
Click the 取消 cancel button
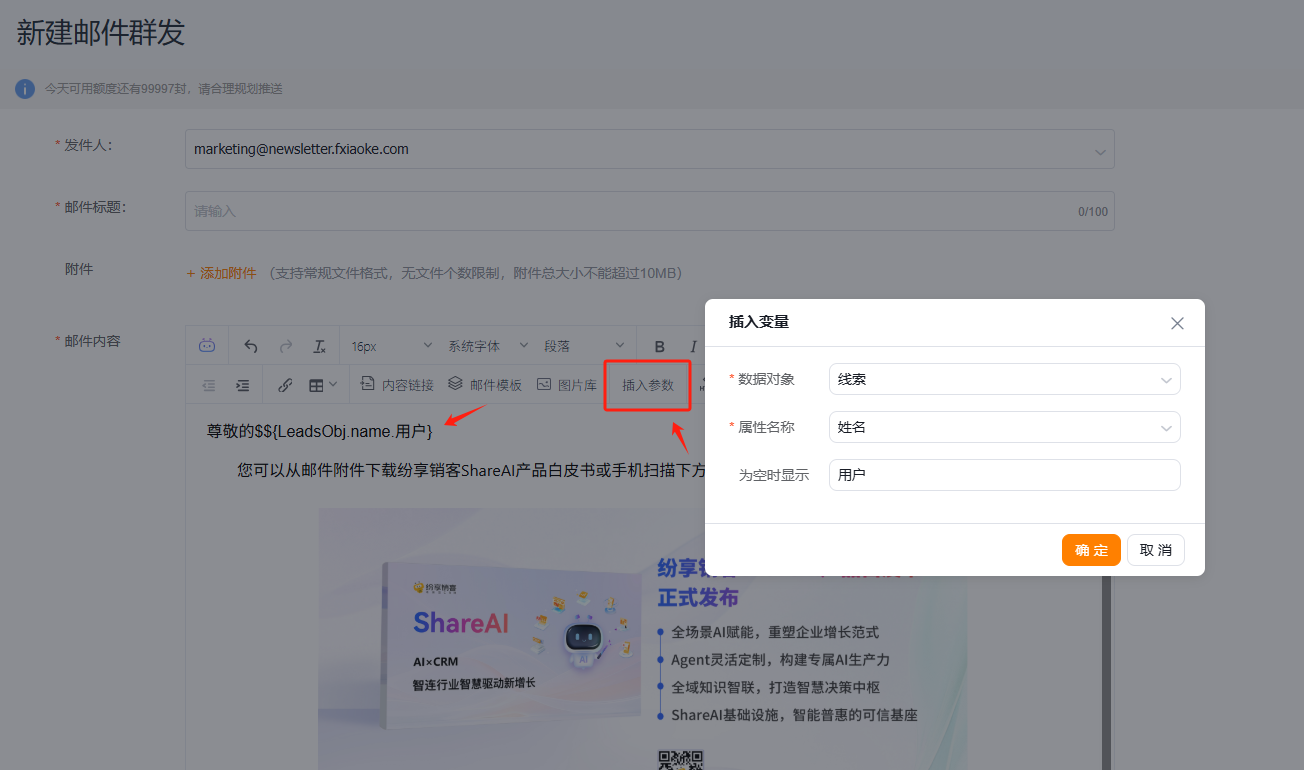pyautogui.click(x=1155, y=550)
